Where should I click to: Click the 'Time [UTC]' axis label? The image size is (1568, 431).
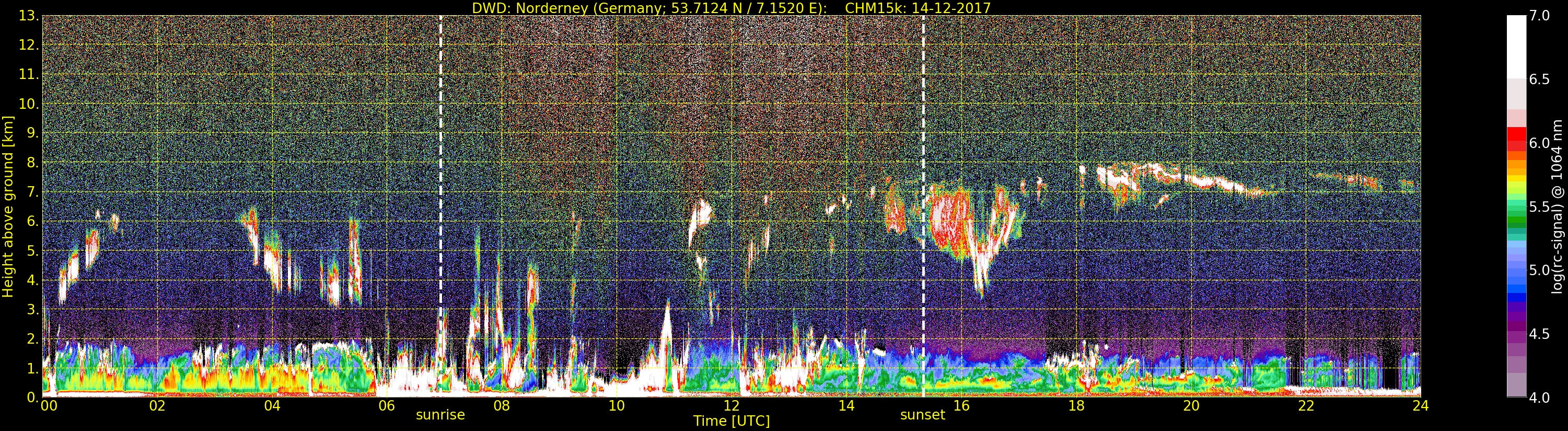pyautogui.click(x=731, y=421)
